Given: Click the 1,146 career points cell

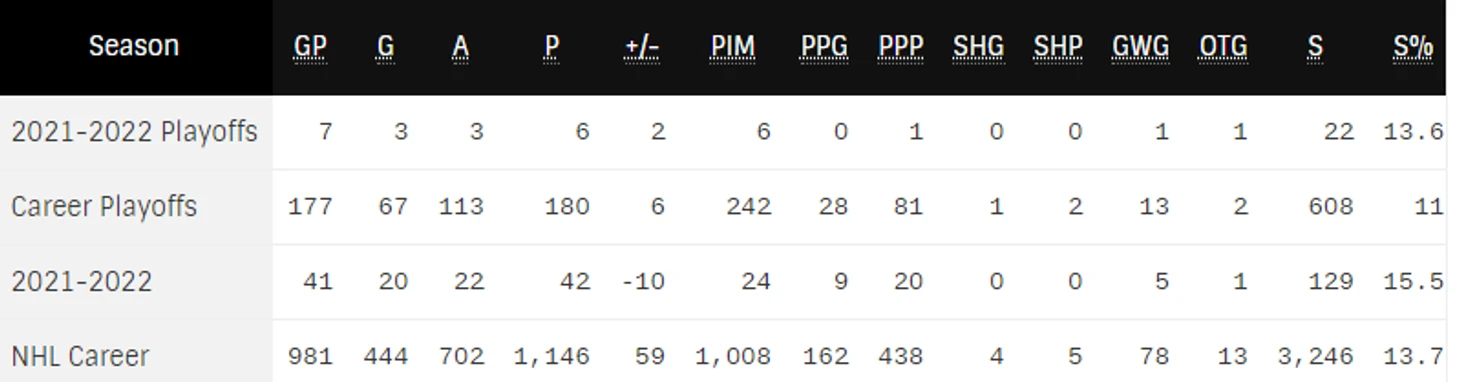Looking at the screenshot, I should [x=551, y=356].
